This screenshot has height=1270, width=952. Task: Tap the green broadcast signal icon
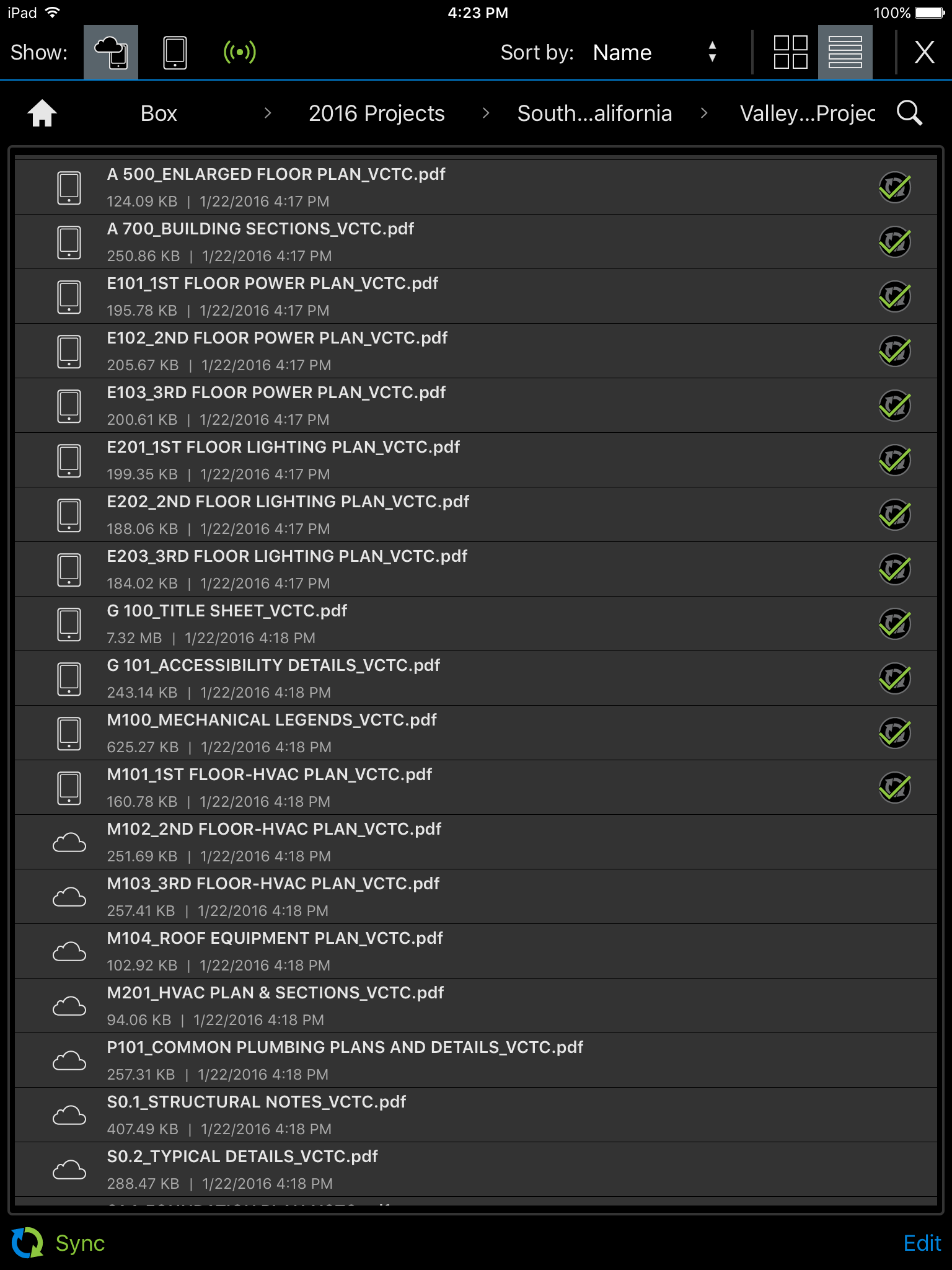click(239, 53)
